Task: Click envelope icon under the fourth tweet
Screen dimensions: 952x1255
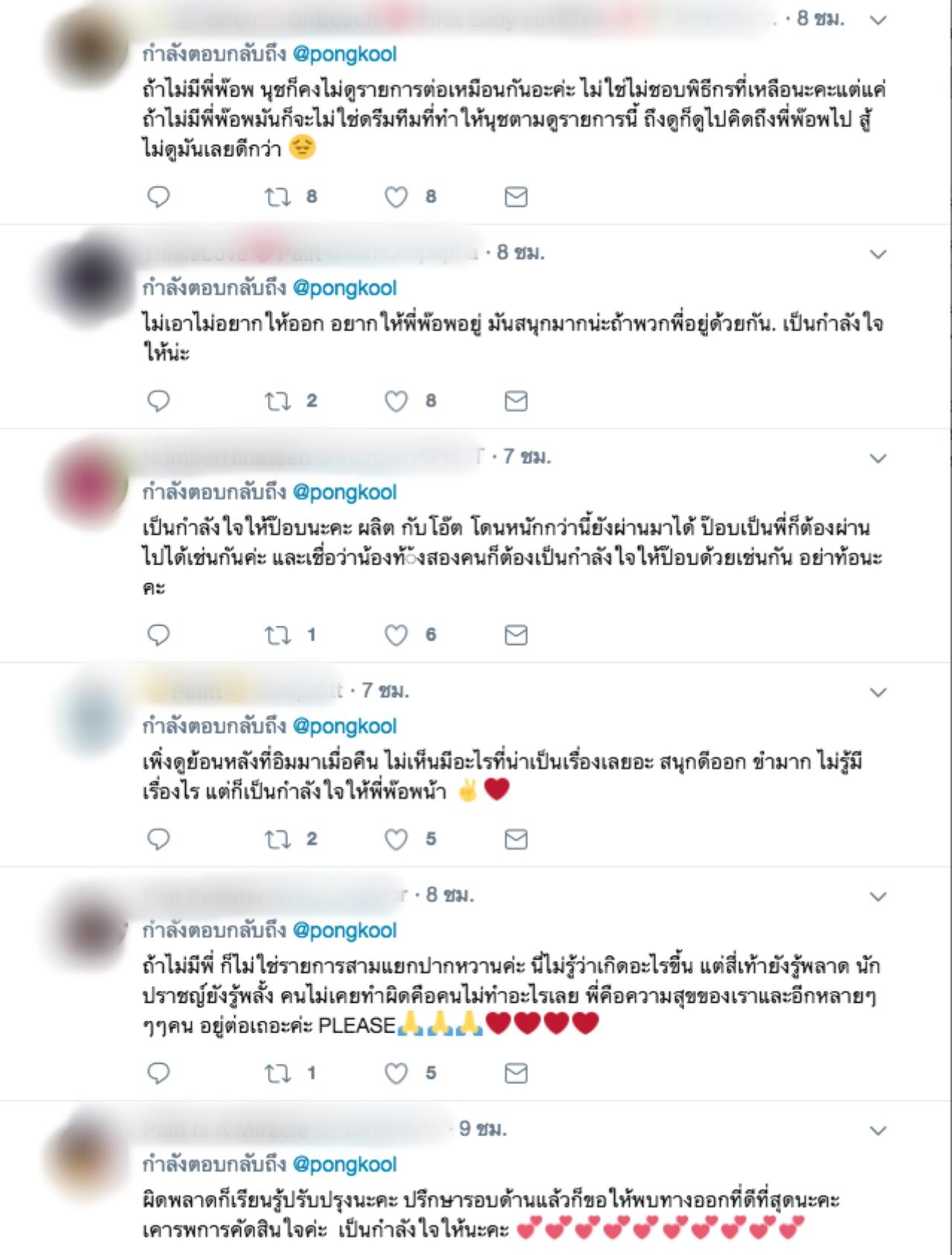Action: [516, 839]
